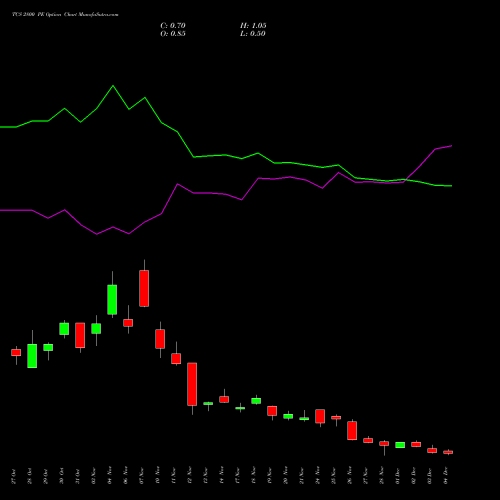Click the '01 Dec' date axis label

398,476
